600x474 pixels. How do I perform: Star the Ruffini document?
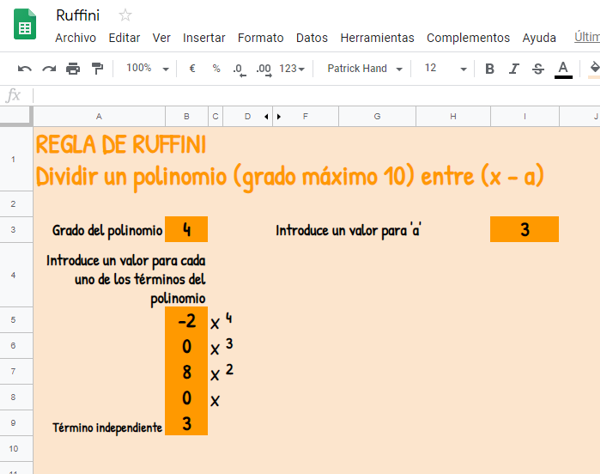coord(125,15)
